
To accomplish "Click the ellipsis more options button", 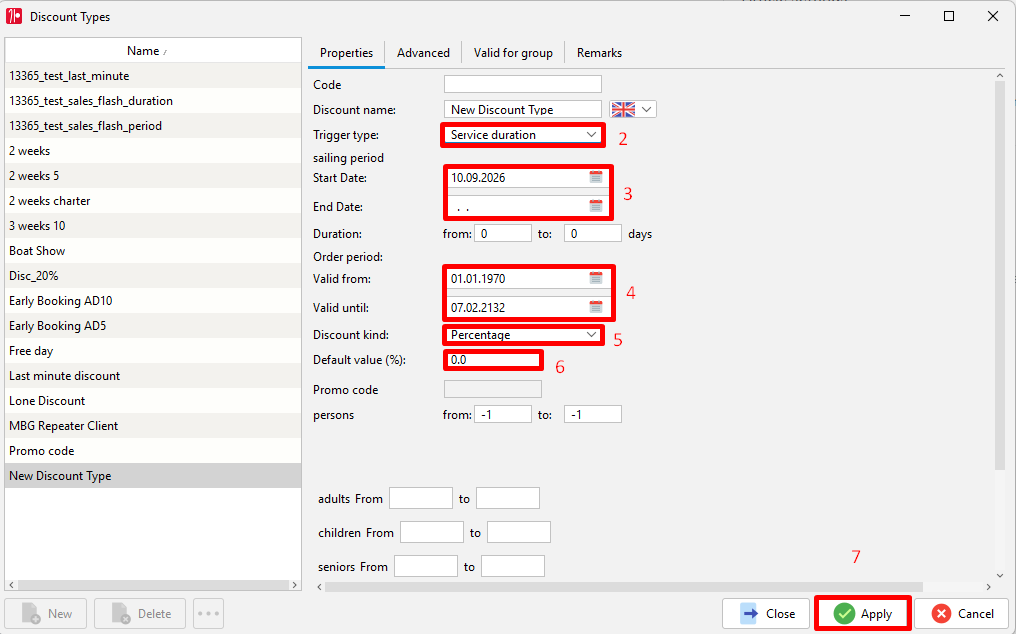I will [x=208, y=613].
